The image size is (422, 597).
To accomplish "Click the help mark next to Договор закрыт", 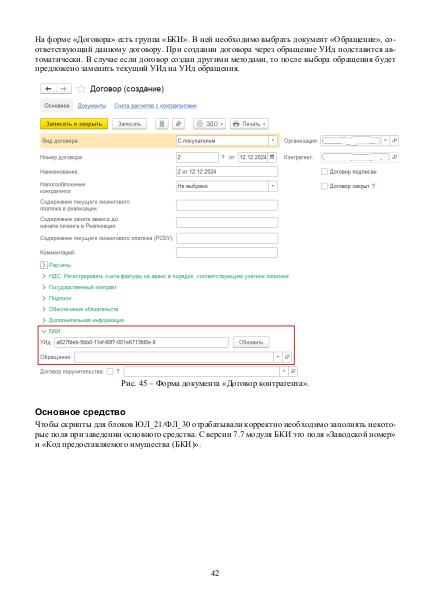I will (373, 186).
